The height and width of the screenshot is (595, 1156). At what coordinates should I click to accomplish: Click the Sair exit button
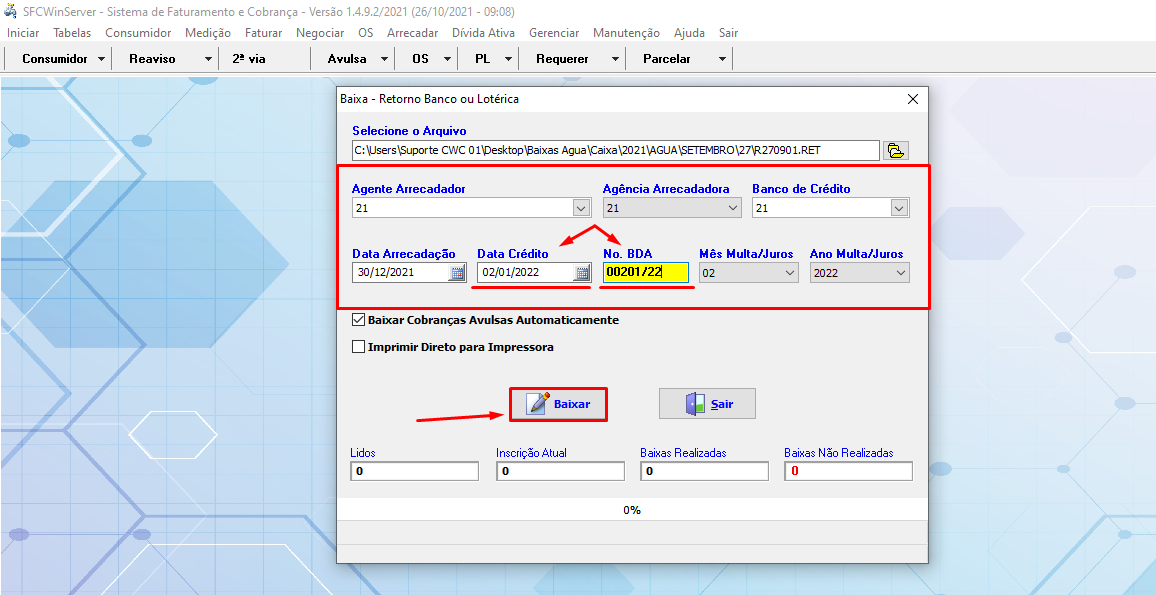(707, 404)
